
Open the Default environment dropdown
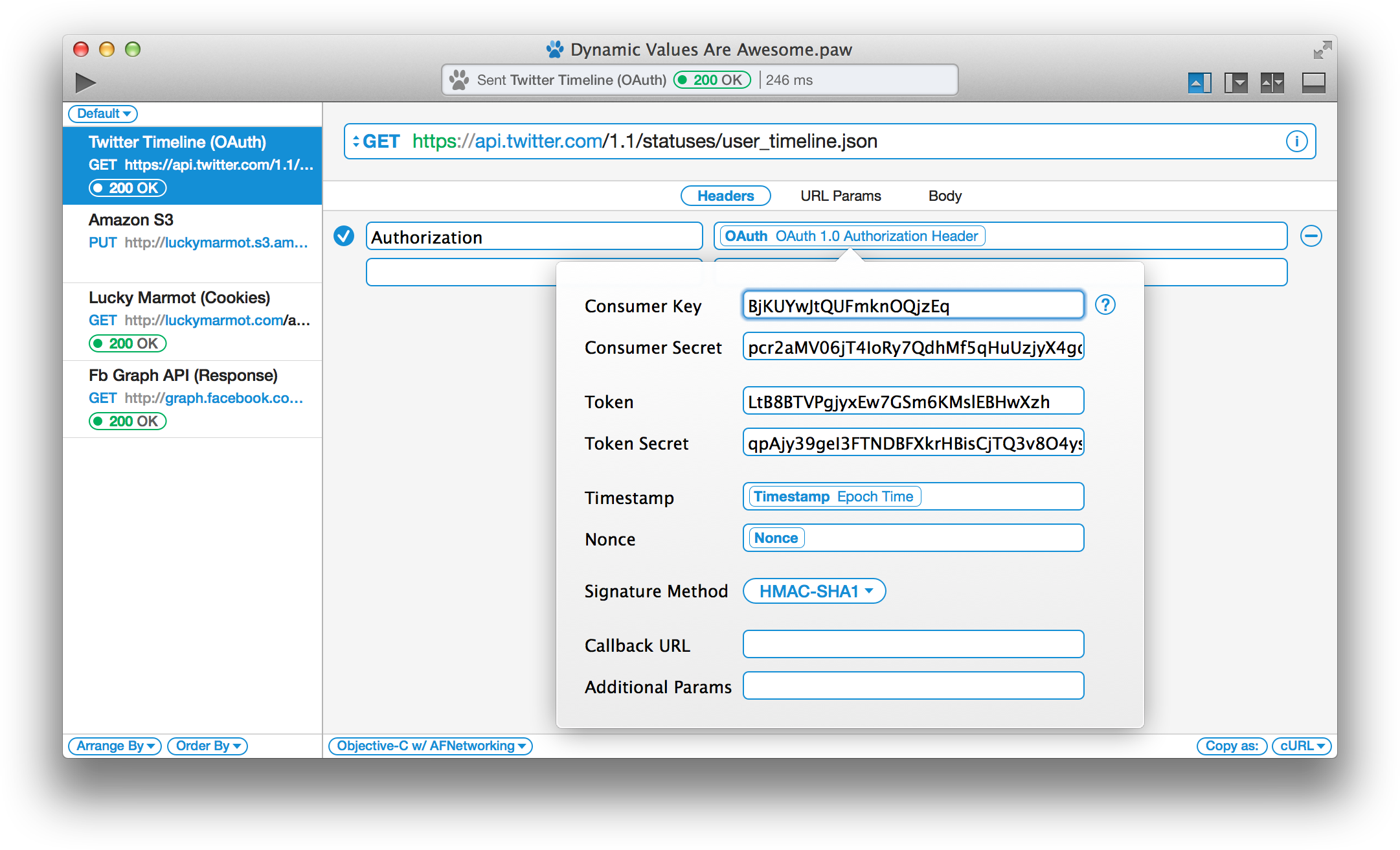[x=103, y=113]
